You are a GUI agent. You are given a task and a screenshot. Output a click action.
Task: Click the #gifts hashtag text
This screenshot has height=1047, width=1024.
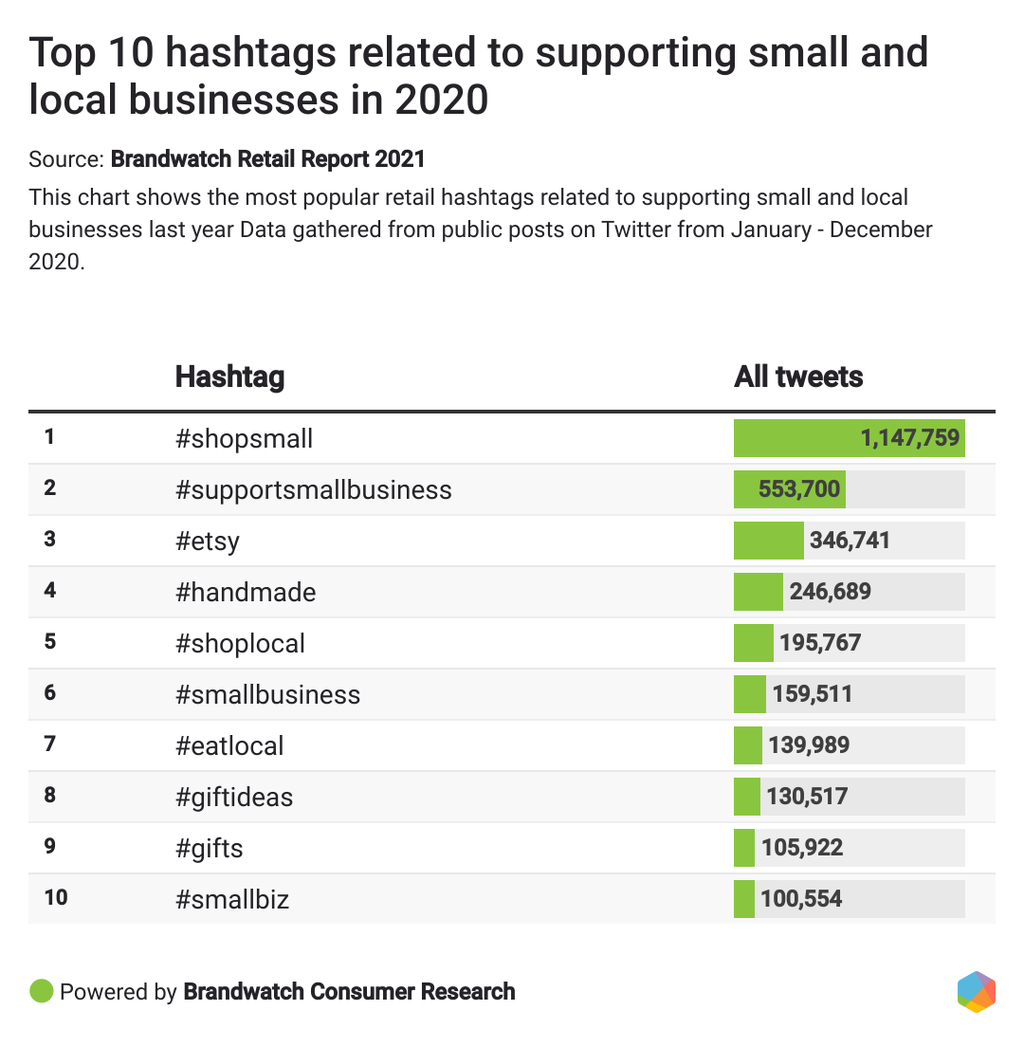click(x=209, y=848)
